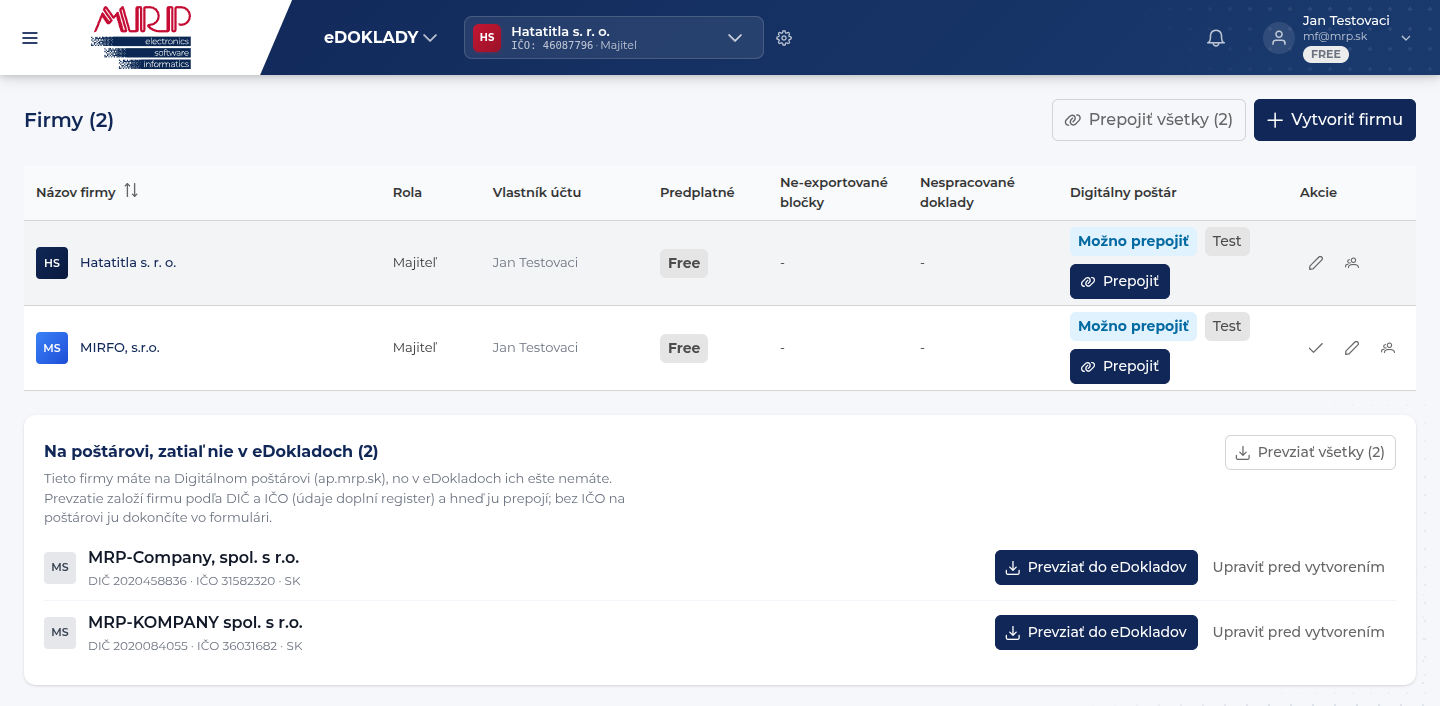This screenshot has height=706, width=1440.
Task: Click the Free badge in Hatatitla row
Action: click(x=684, y=263)
